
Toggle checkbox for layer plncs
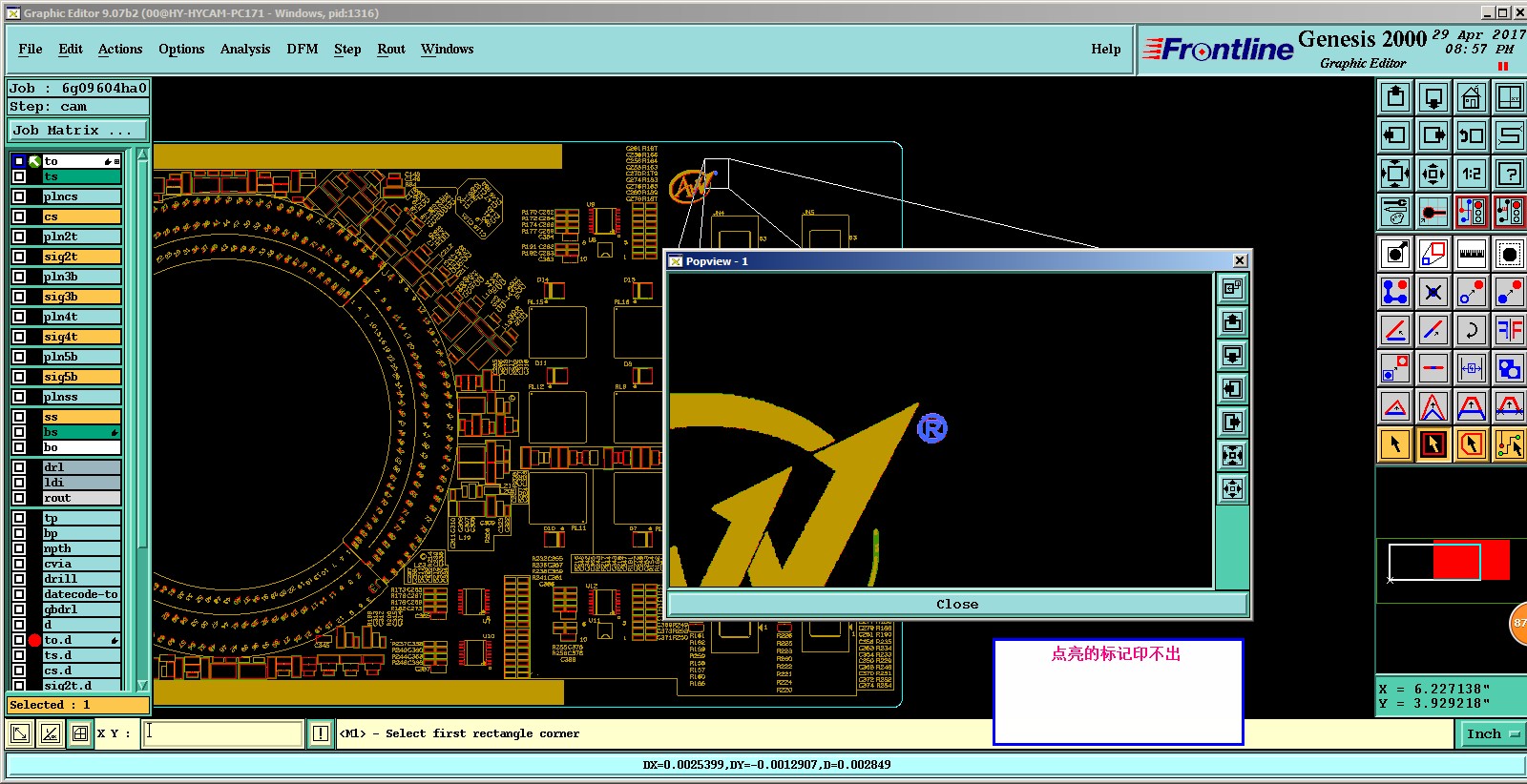point(19,196)
